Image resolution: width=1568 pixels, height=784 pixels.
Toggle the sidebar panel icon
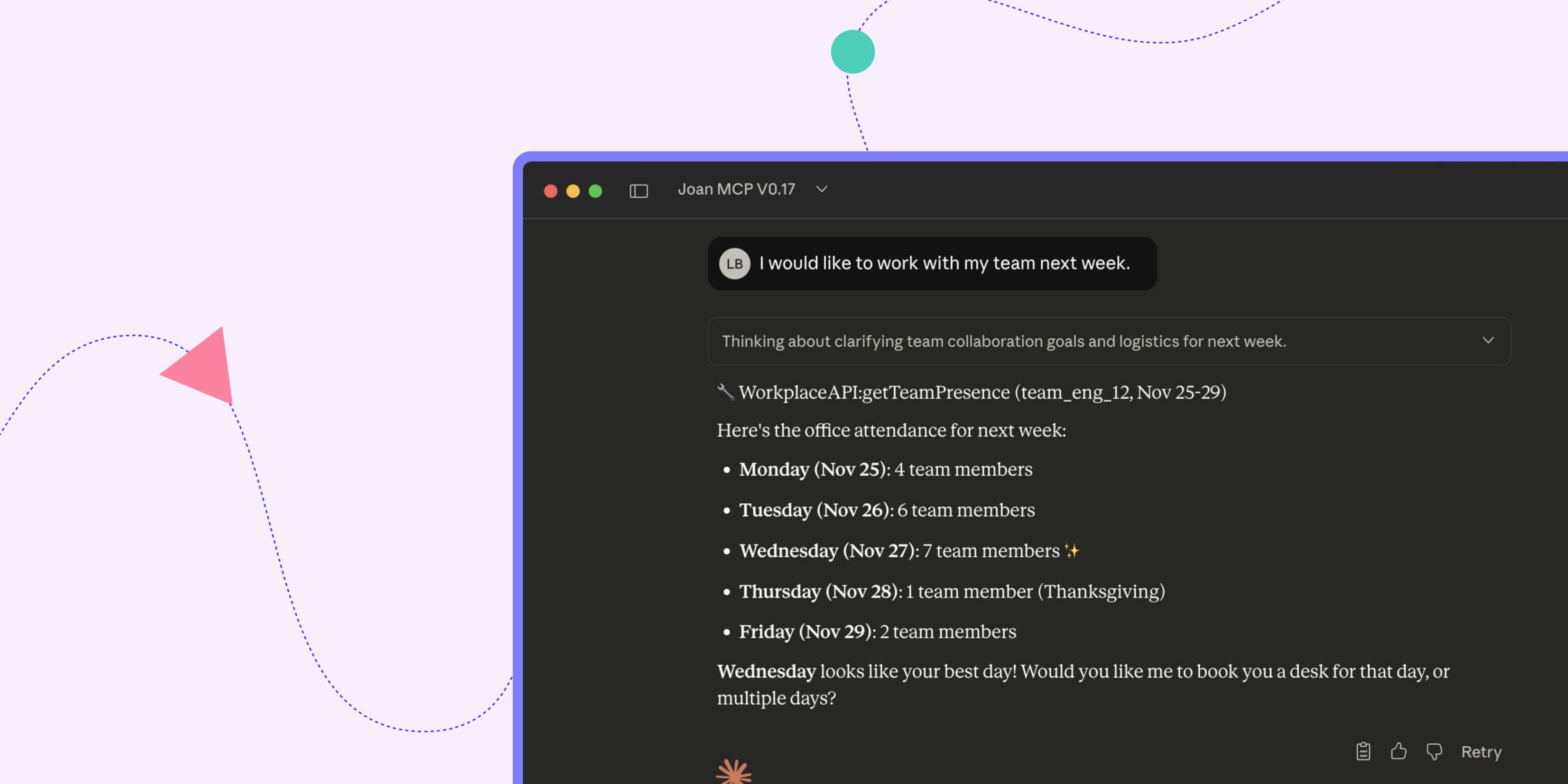point(639,191)
